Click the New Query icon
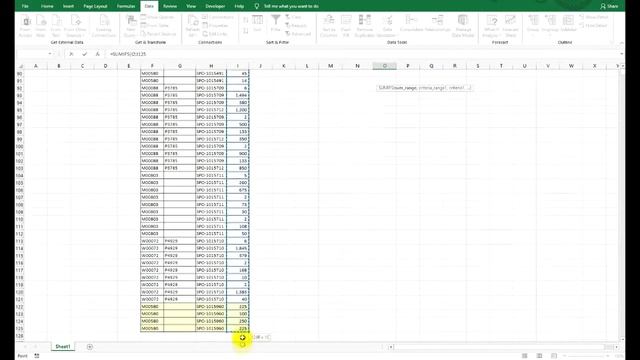 point(131,26)
